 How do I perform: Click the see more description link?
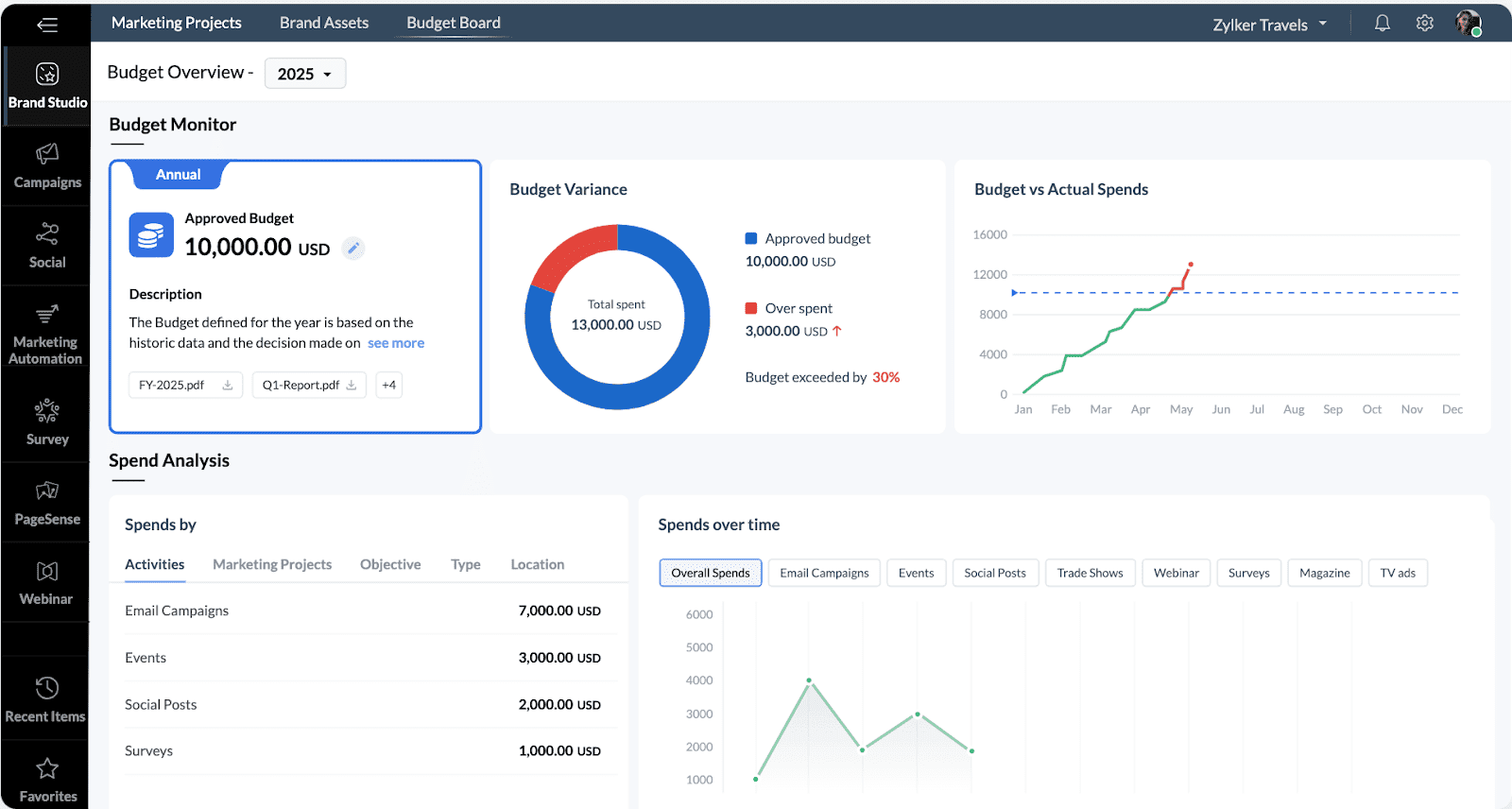[396, 343]
